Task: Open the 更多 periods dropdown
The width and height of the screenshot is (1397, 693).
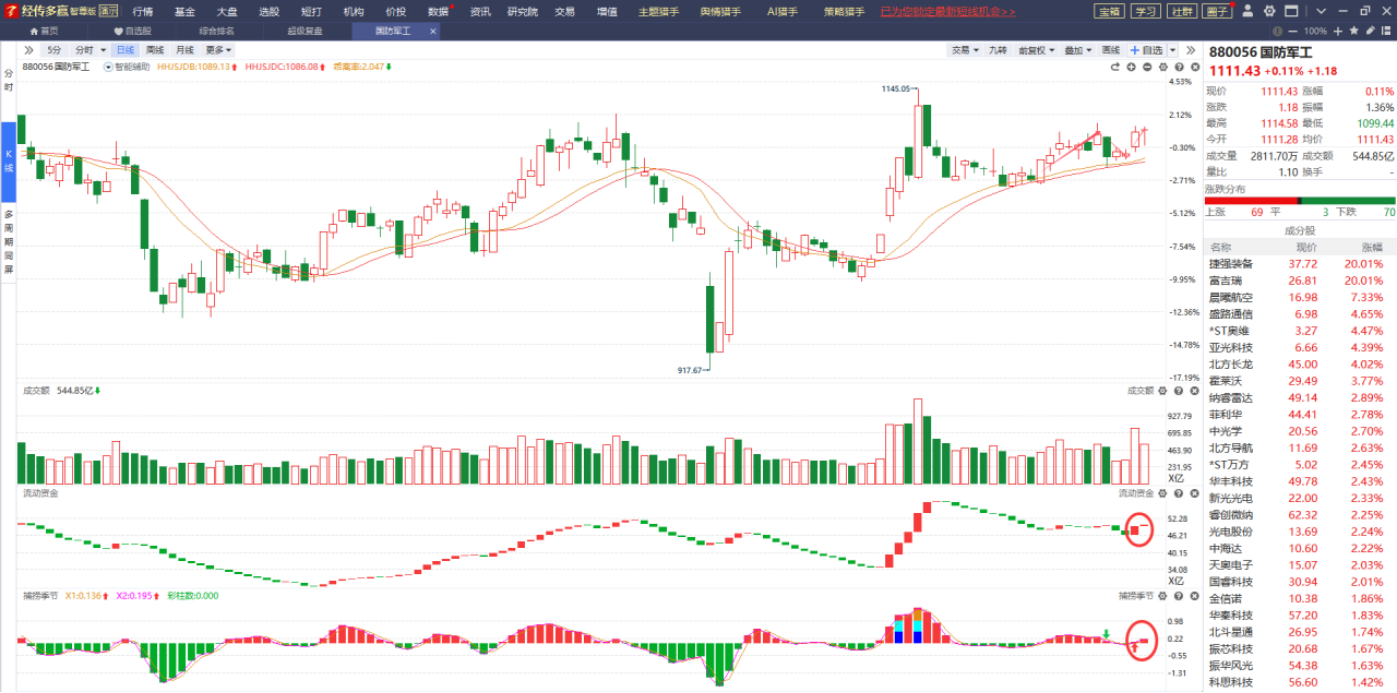Action: point(218,50)
